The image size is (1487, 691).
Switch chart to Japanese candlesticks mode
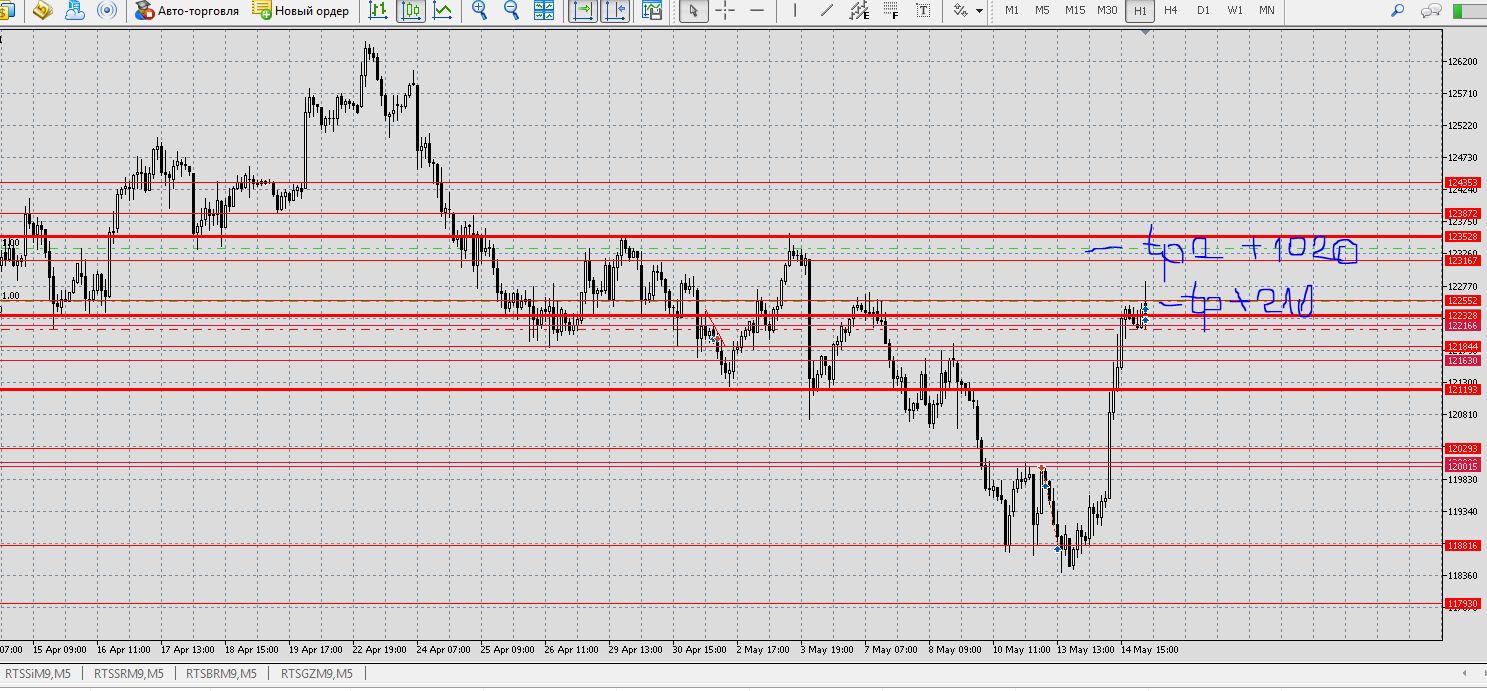[x=410, y=11]
